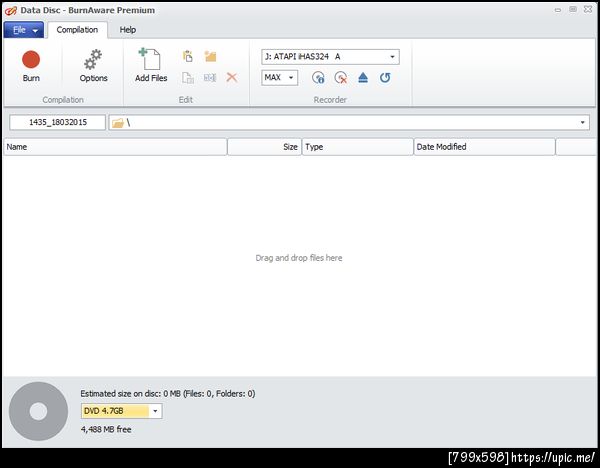Image resolution: width=600 pixels, height=468 pixels.
Task: Click the 'Drag and drop files here' text
Action: [299, 258]
